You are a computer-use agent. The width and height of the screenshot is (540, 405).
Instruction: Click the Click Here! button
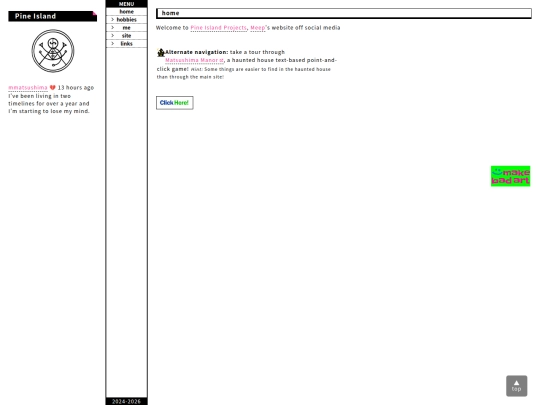click(x=175, y=103)
